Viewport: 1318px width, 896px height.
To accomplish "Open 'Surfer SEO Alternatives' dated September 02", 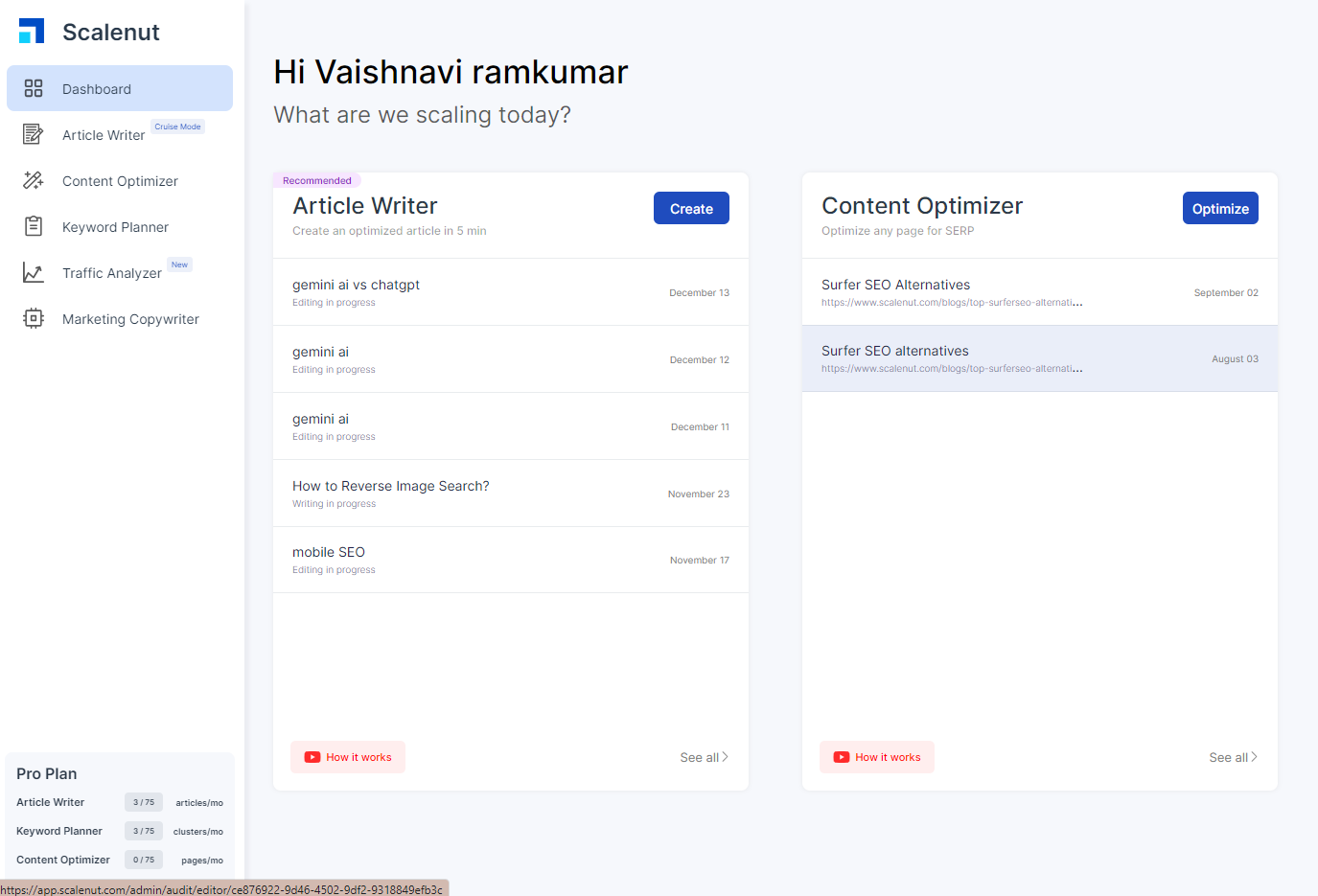I will tap(1040, 292).
